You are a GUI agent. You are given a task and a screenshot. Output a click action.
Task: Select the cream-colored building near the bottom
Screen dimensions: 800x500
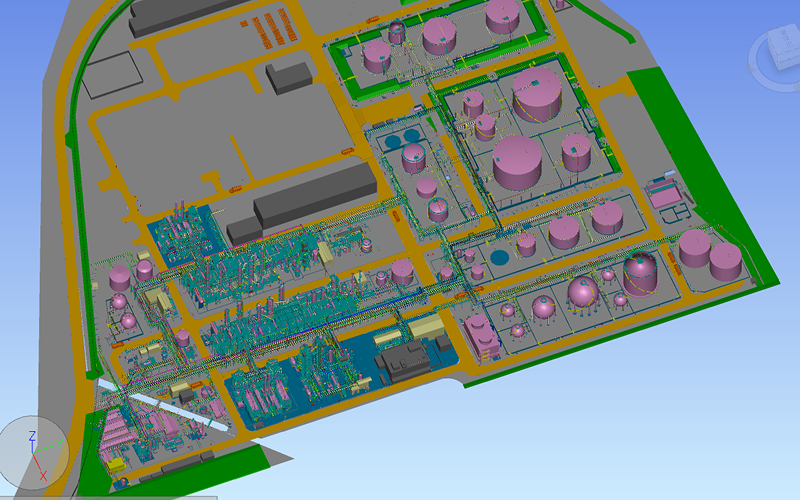[x=424, y=328]
